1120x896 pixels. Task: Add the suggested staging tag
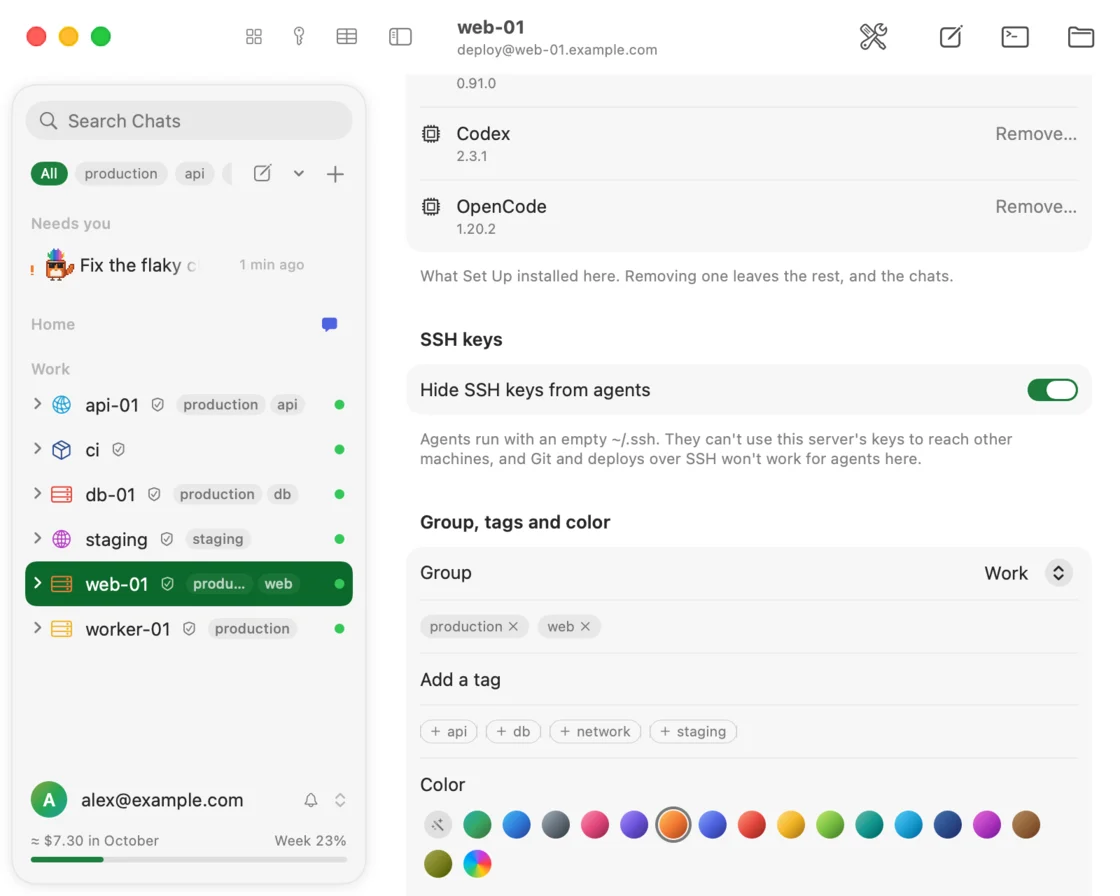click(693, 732)
